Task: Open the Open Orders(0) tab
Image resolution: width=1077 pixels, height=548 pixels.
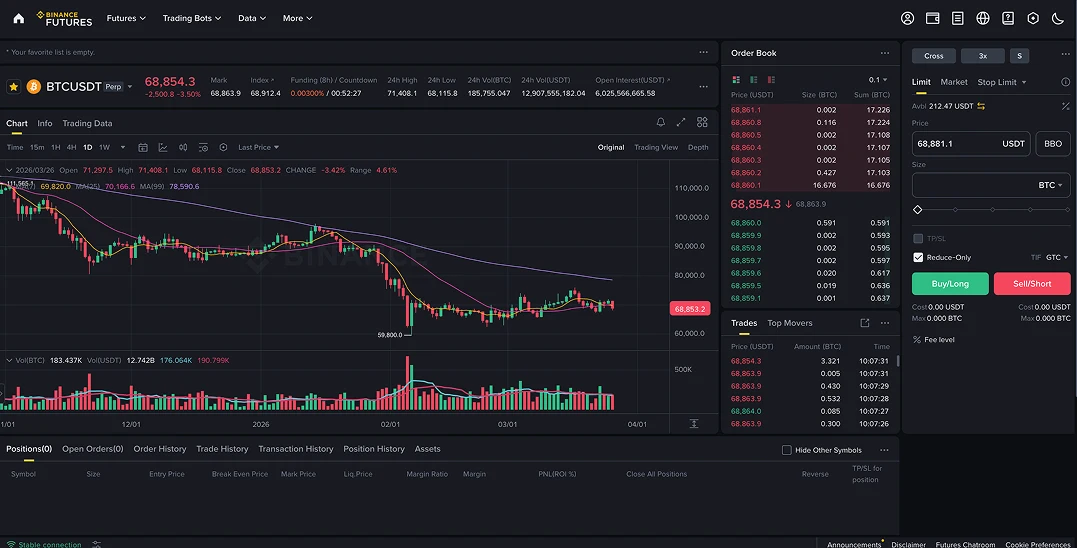Action: point(93,449)
